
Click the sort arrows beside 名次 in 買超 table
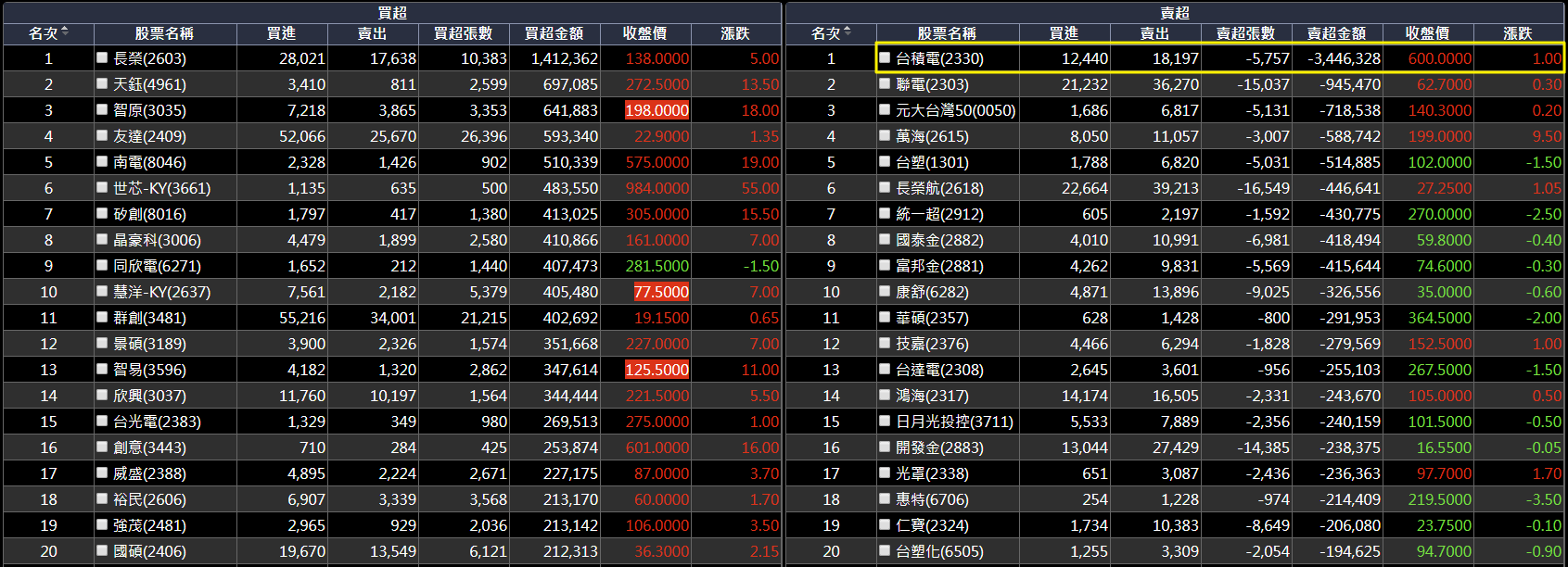tap(64, 31)
